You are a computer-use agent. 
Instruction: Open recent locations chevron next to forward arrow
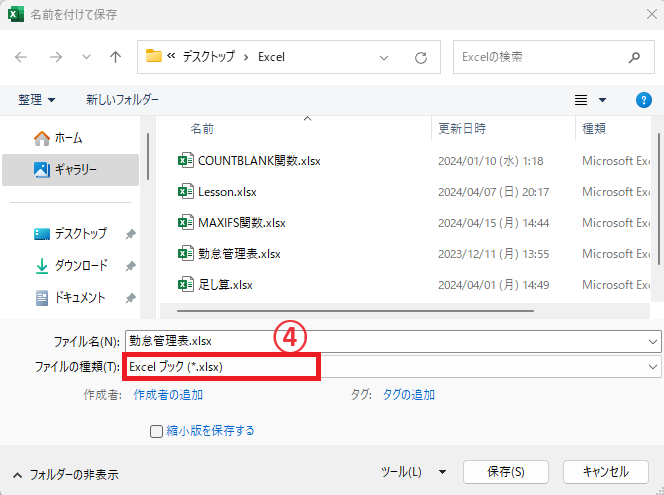click(x=86, y=57)
